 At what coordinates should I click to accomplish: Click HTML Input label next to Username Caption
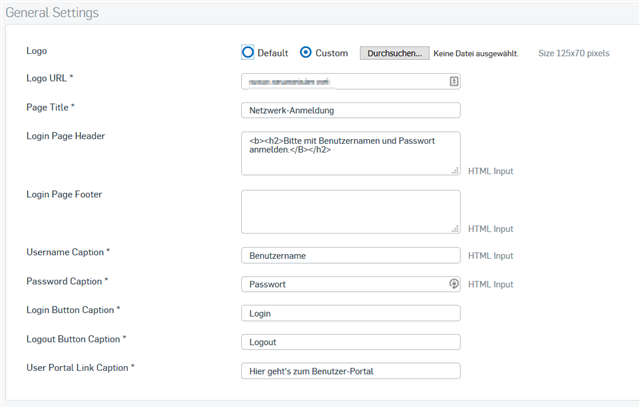click(x=490, y=256)
